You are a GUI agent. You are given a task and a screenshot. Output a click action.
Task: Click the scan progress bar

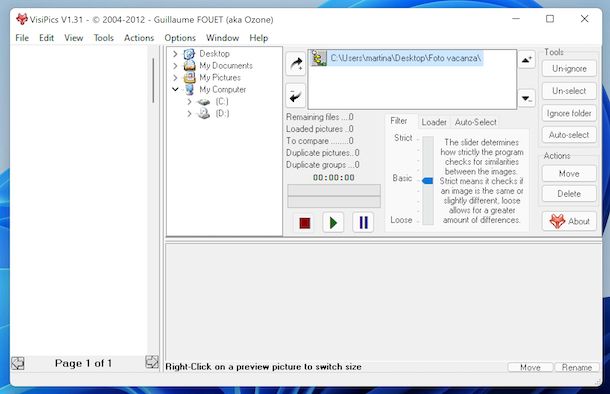(334, 196)
